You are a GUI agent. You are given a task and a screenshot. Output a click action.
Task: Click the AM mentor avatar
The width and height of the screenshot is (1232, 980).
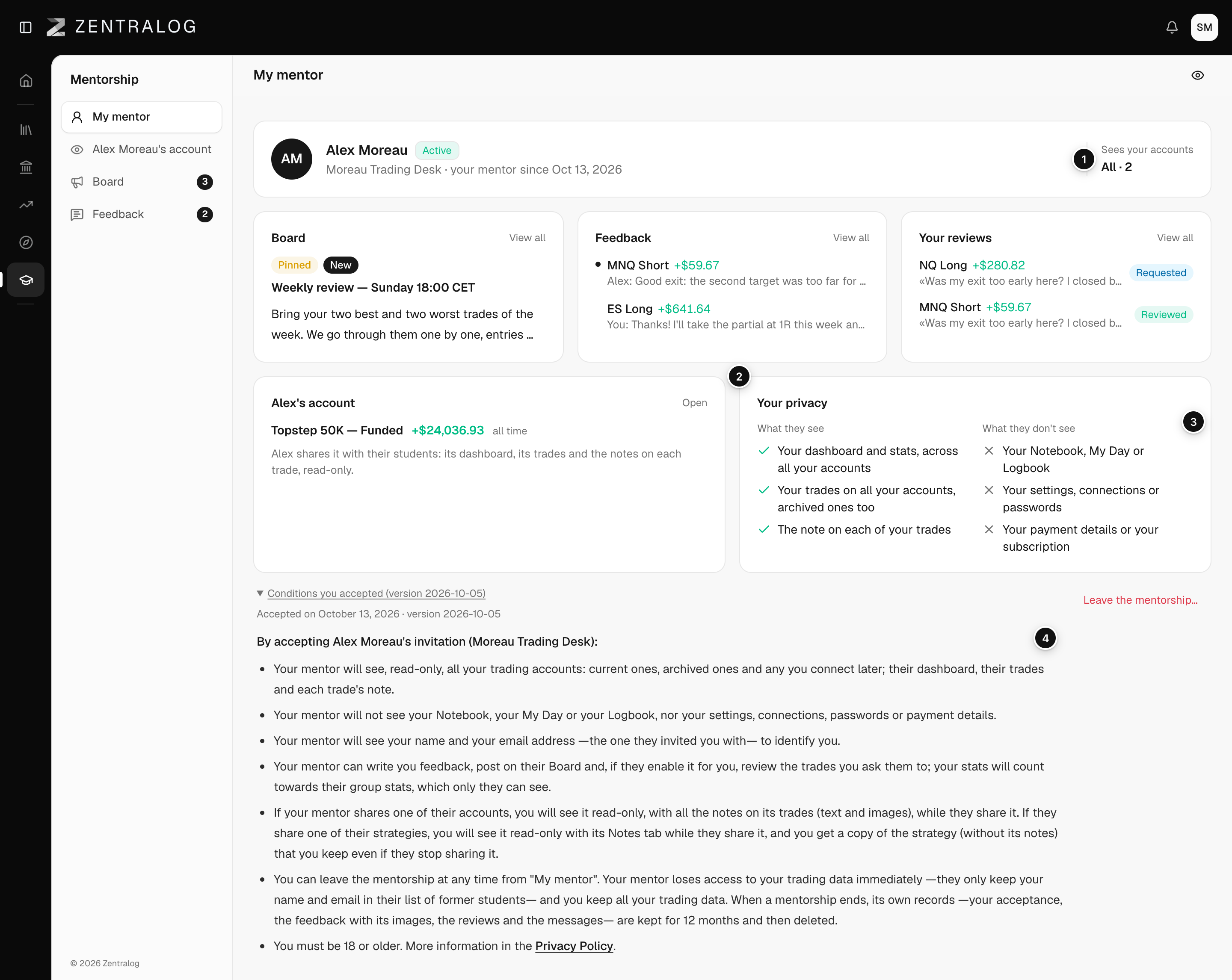(291, 159)
